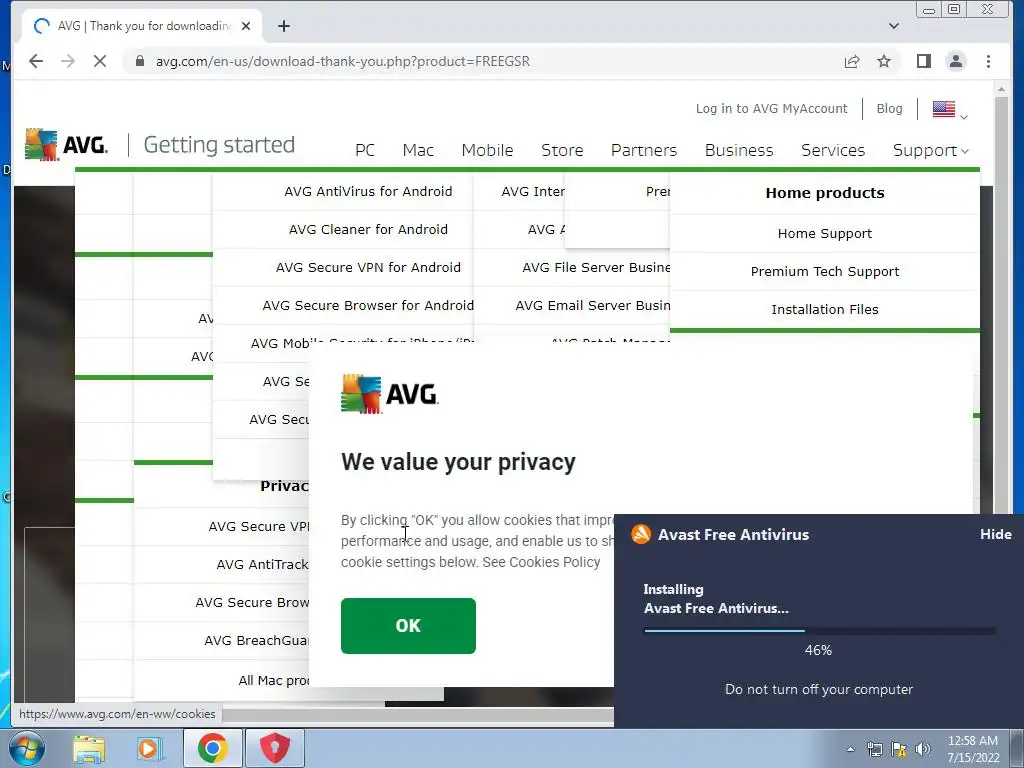
Task: Open the Blog link
Action: coord(889,108)
